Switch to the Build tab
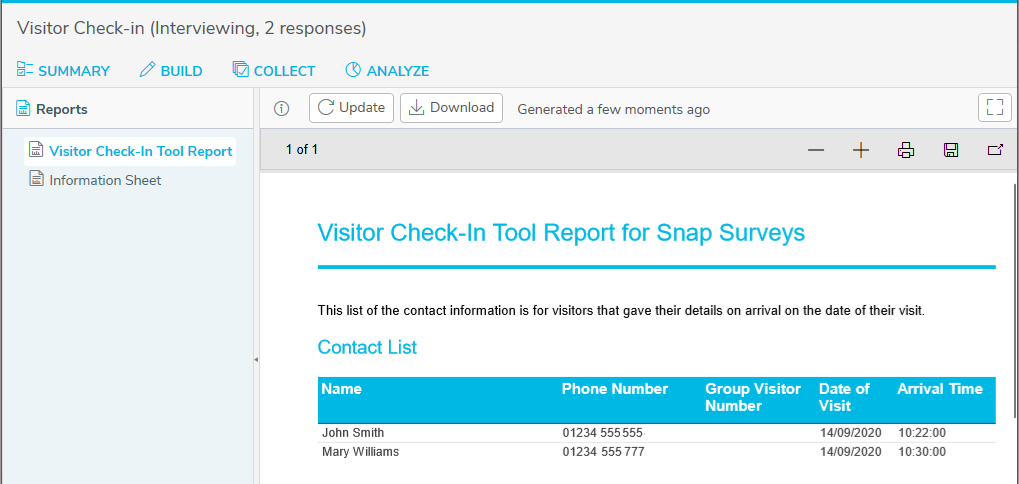 click(x=171, y=71)
